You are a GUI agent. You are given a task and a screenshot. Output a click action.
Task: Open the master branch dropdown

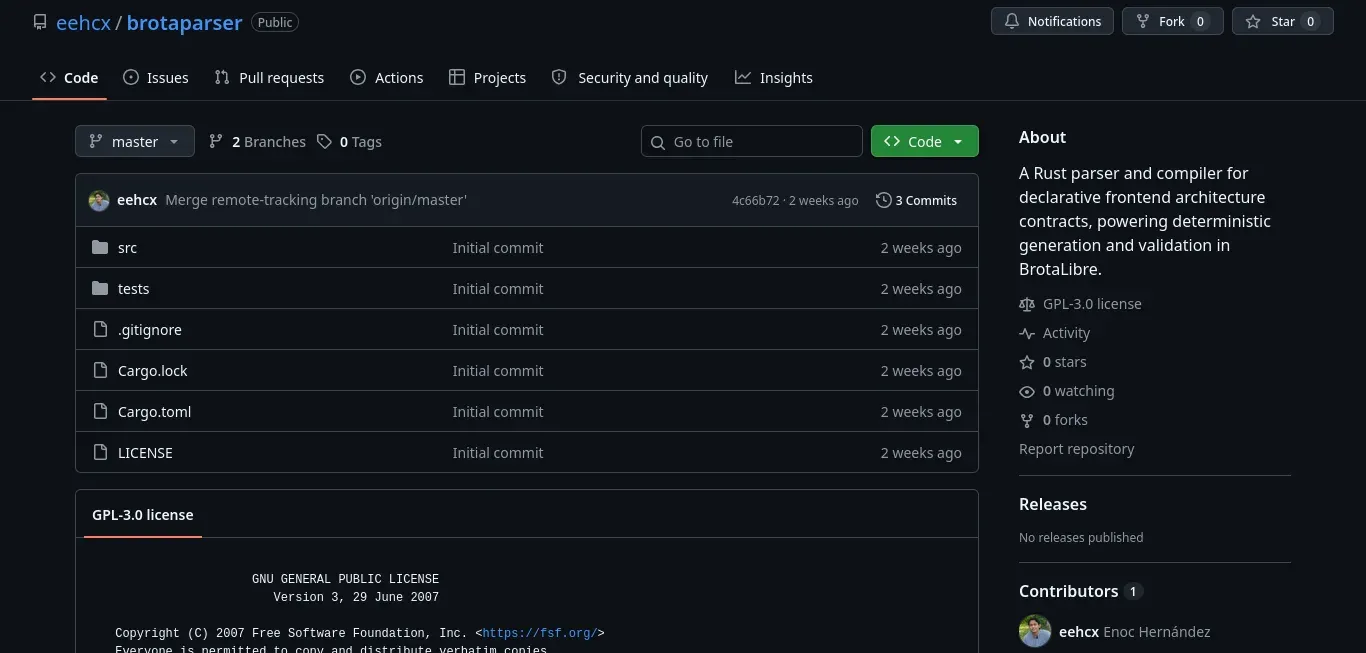click(134, 141)
